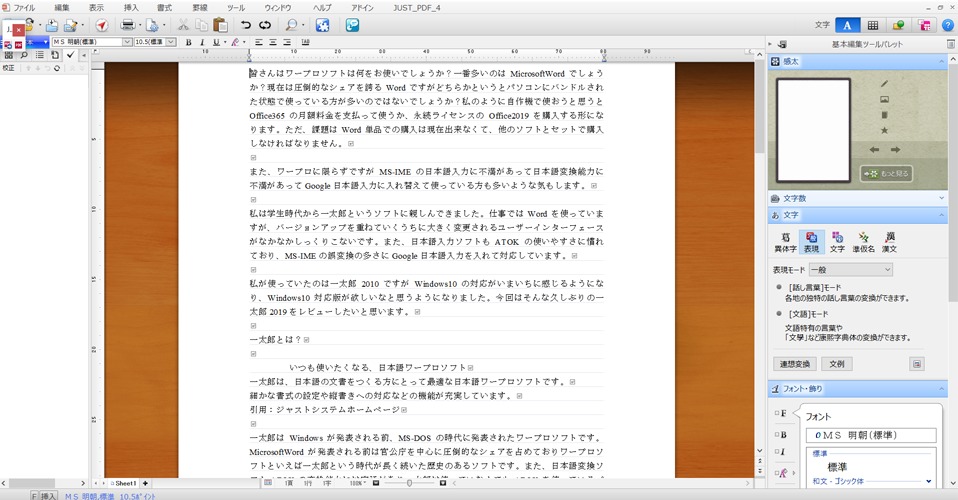958x500 pixels.
Task: Expand the 文字数 panel
Action: point(942,198)
